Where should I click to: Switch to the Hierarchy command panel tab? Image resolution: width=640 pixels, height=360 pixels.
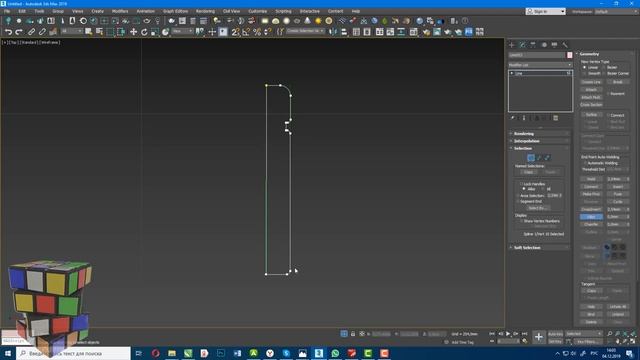[533, 44]
